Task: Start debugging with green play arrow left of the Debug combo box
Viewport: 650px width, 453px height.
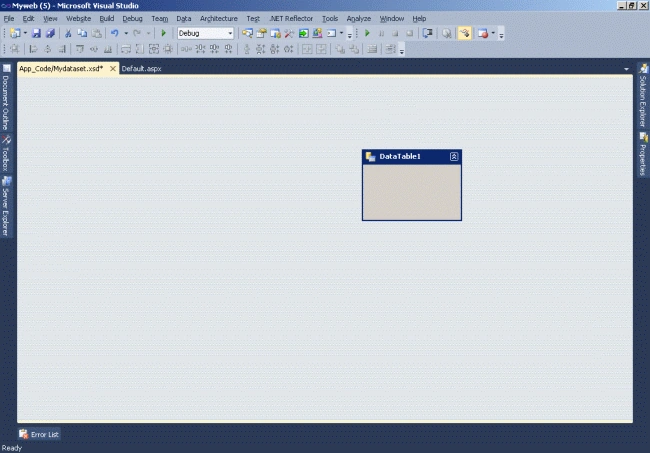Action: coord(163,33)
